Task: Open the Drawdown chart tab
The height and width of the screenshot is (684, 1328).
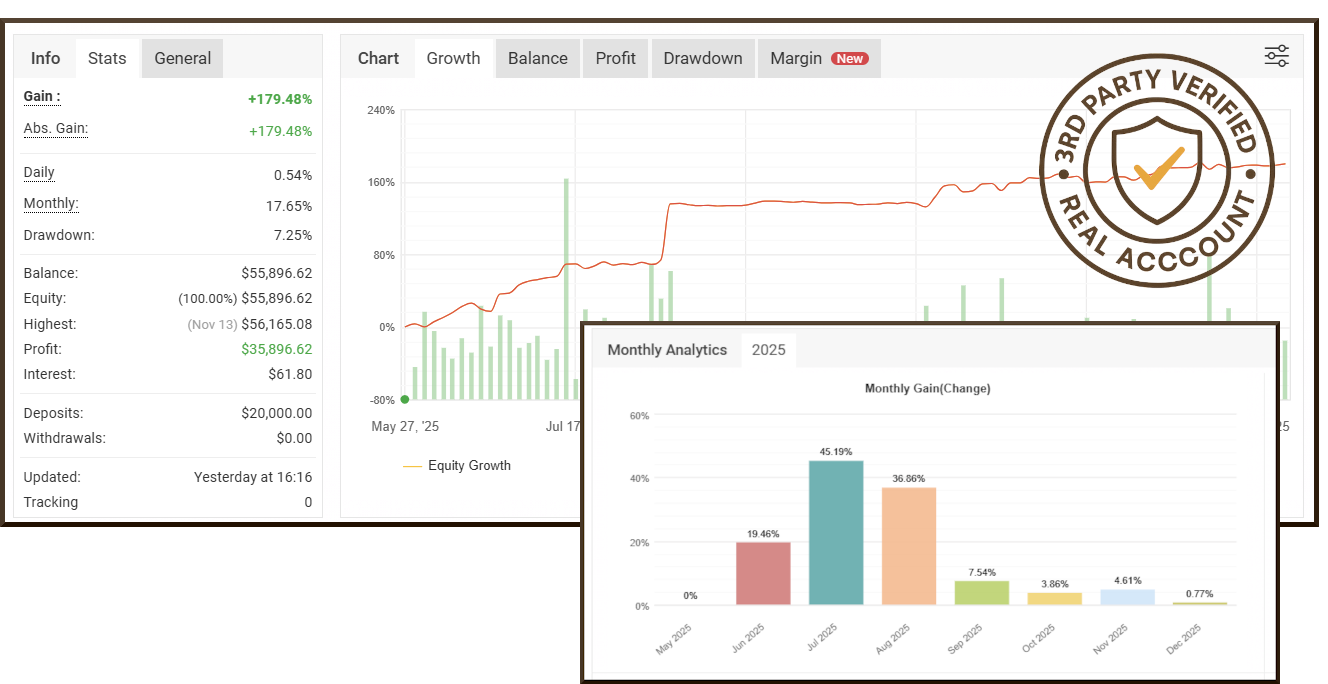Action: 703,58
